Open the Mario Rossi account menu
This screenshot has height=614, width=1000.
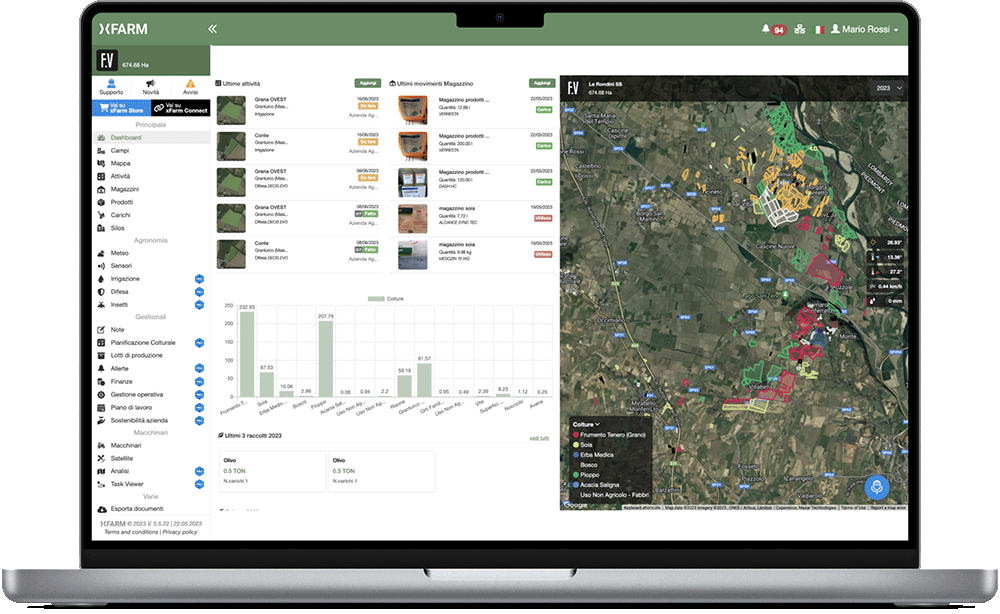[866, 29]
